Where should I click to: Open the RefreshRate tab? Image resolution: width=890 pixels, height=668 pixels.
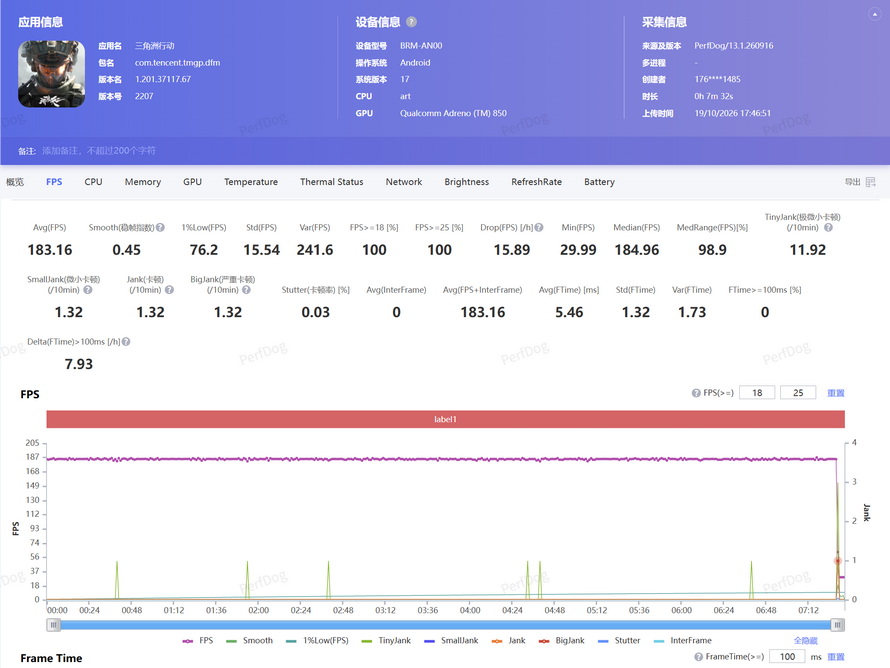click(536, 182)
